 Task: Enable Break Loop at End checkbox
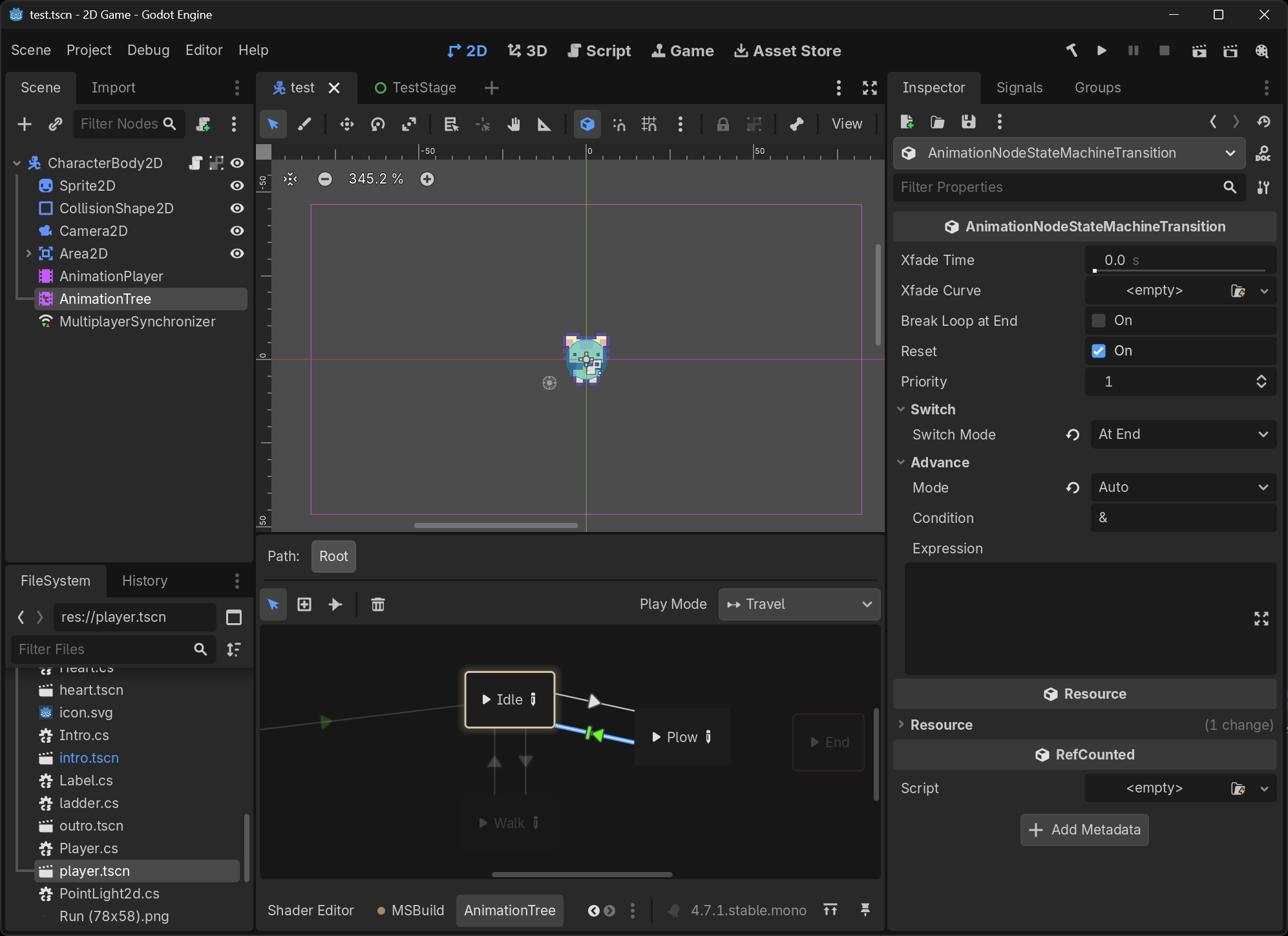click(x=1099, y=321)
